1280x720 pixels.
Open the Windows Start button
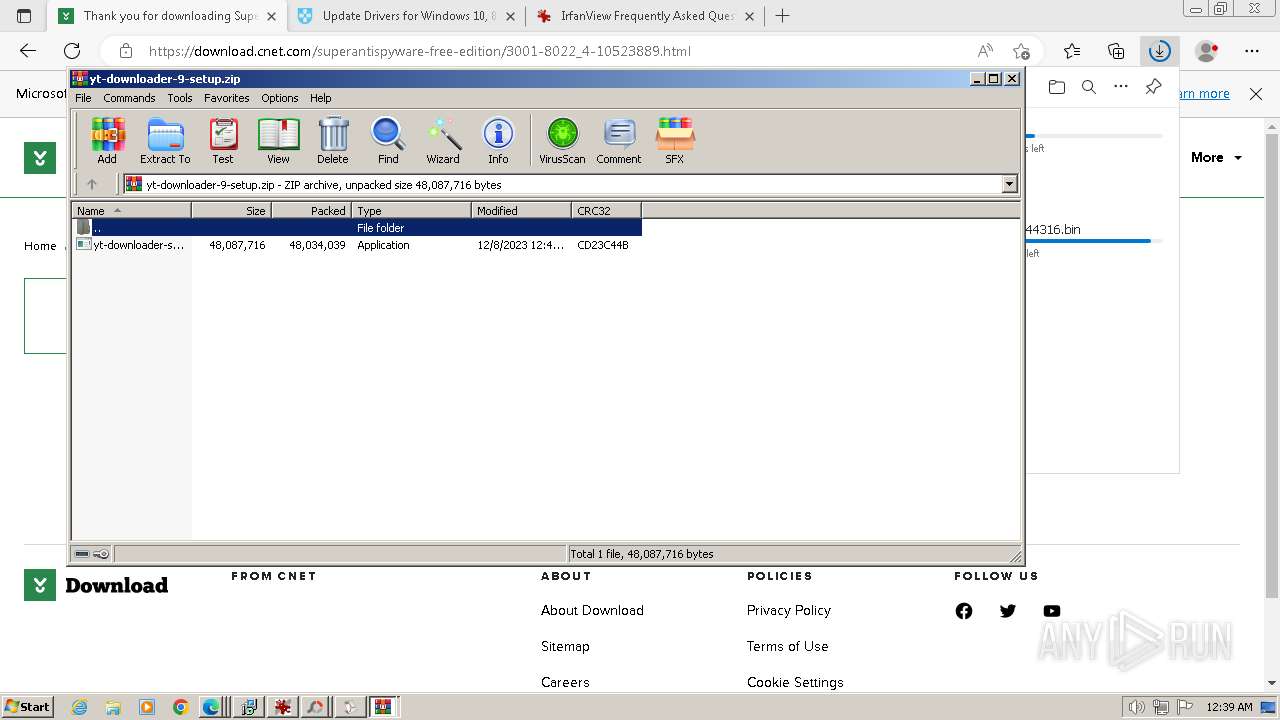[27, 706]
